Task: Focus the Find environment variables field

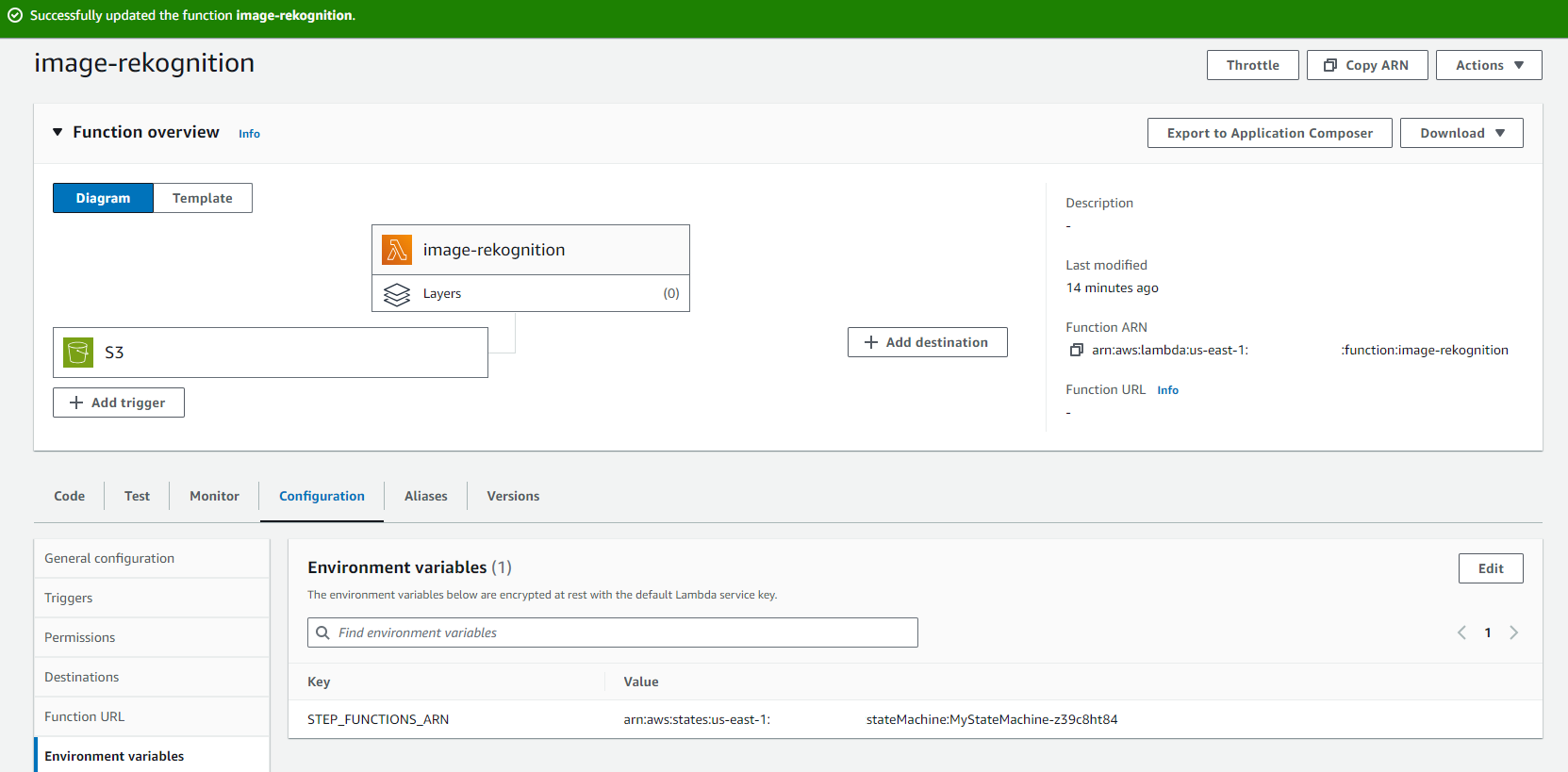Action: [x=613, y=632]
